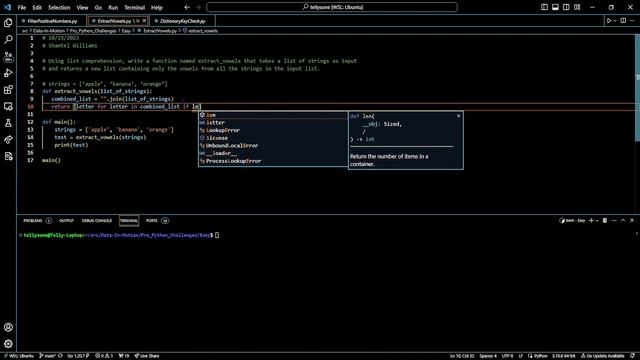Open the Live Share activity bar view

tap(8, 140)
